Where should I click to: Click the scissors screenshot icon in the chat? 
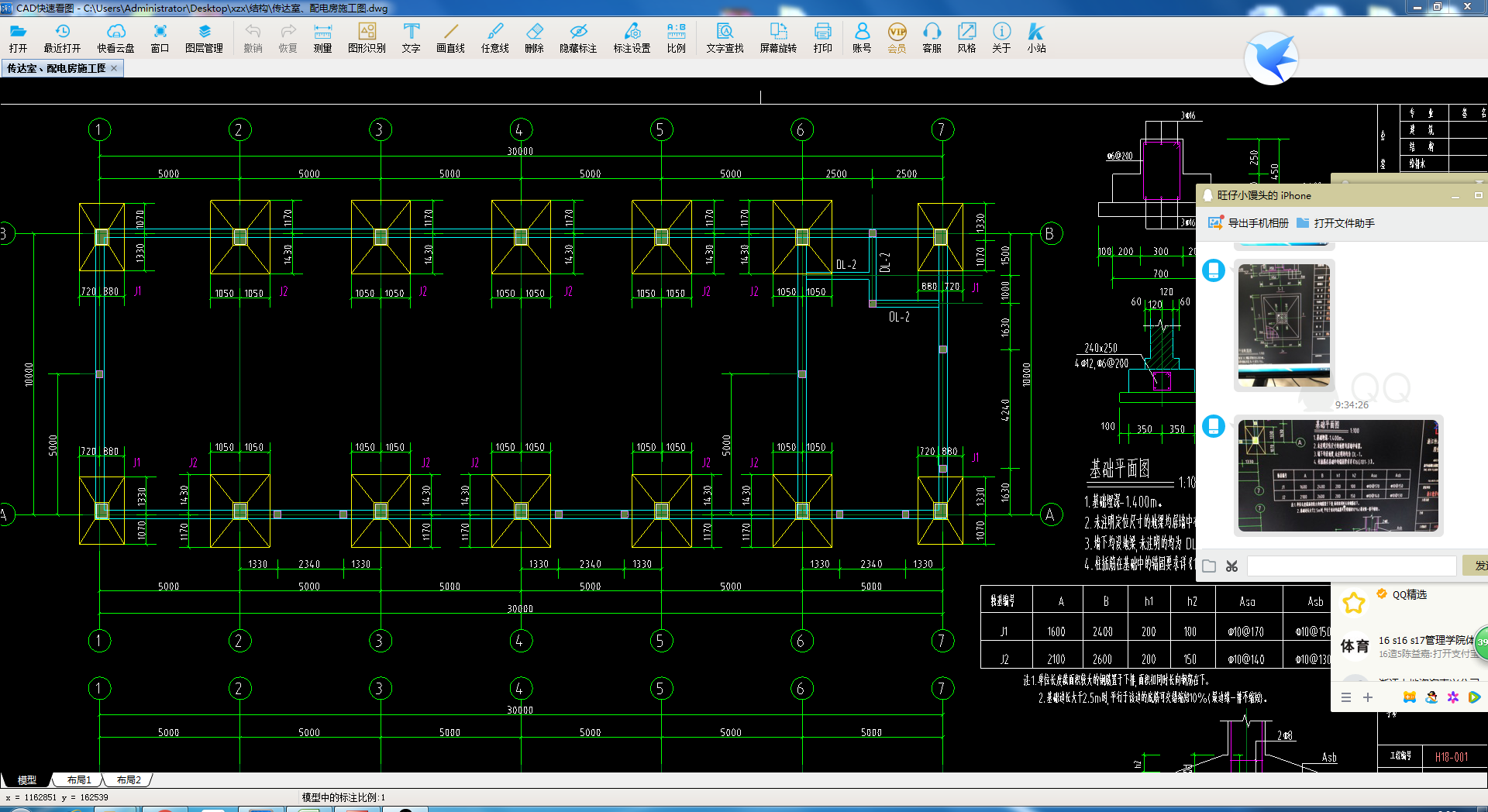click(x=1231, y=566)
